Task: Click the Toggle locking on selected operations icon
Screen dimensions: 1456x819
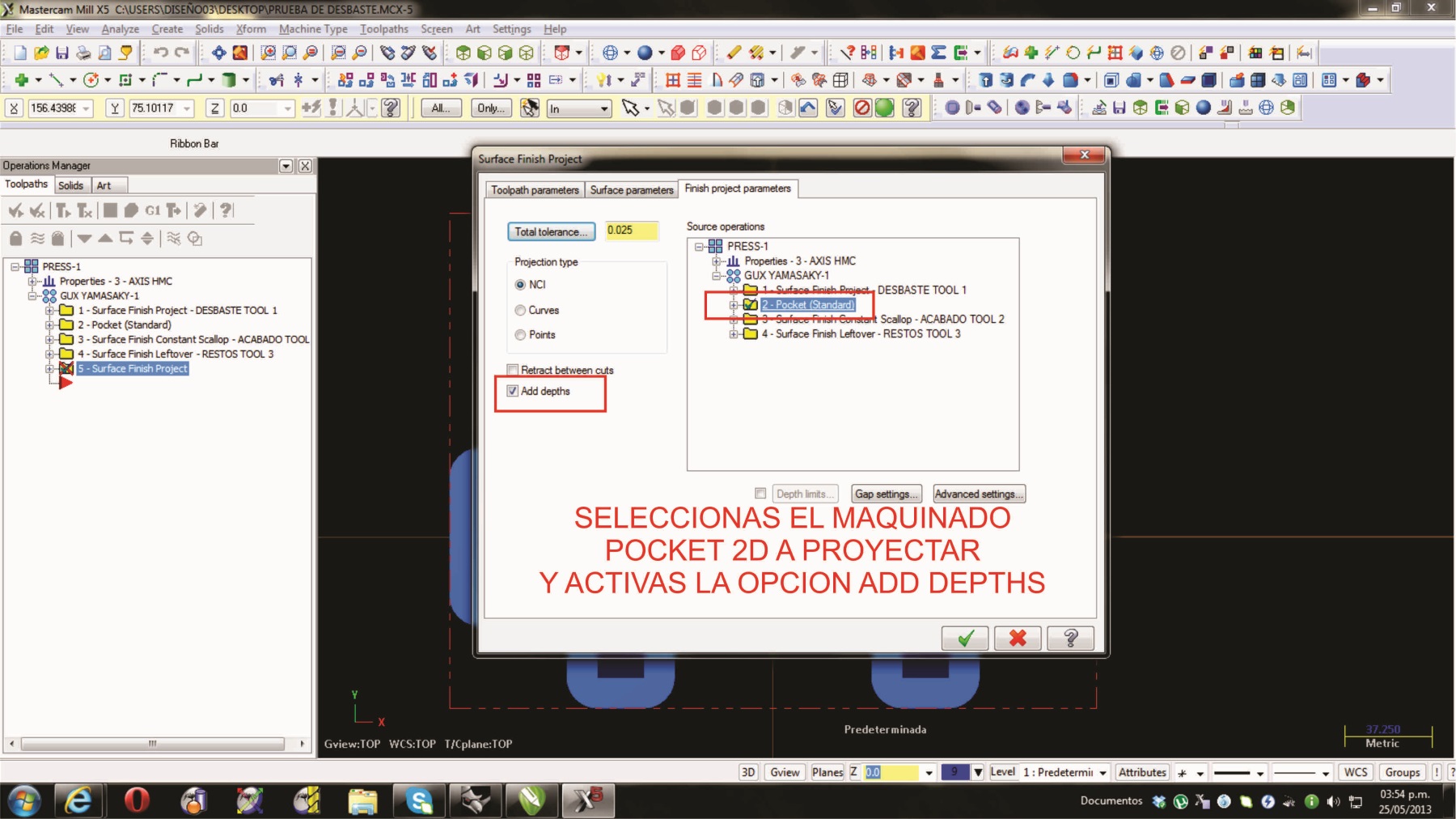Action: (x=15, y=238)
